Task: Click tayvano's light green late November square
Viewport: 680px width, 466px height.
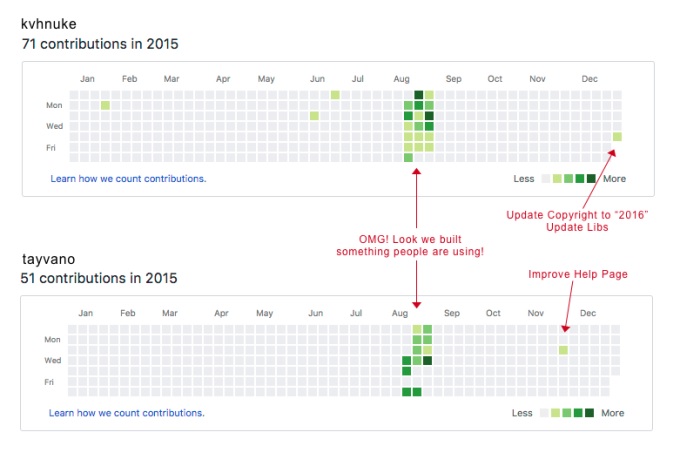Action: pos(563,350)
